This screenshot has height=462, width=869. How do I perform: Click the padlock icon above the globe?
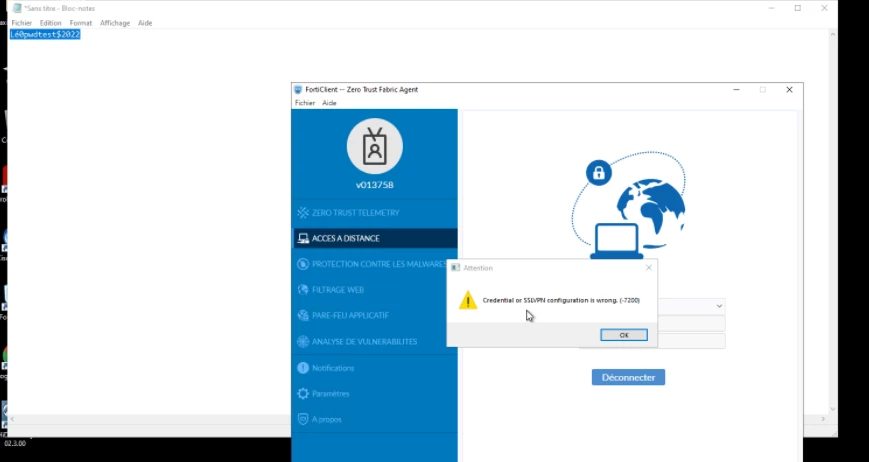click(599, 173)
